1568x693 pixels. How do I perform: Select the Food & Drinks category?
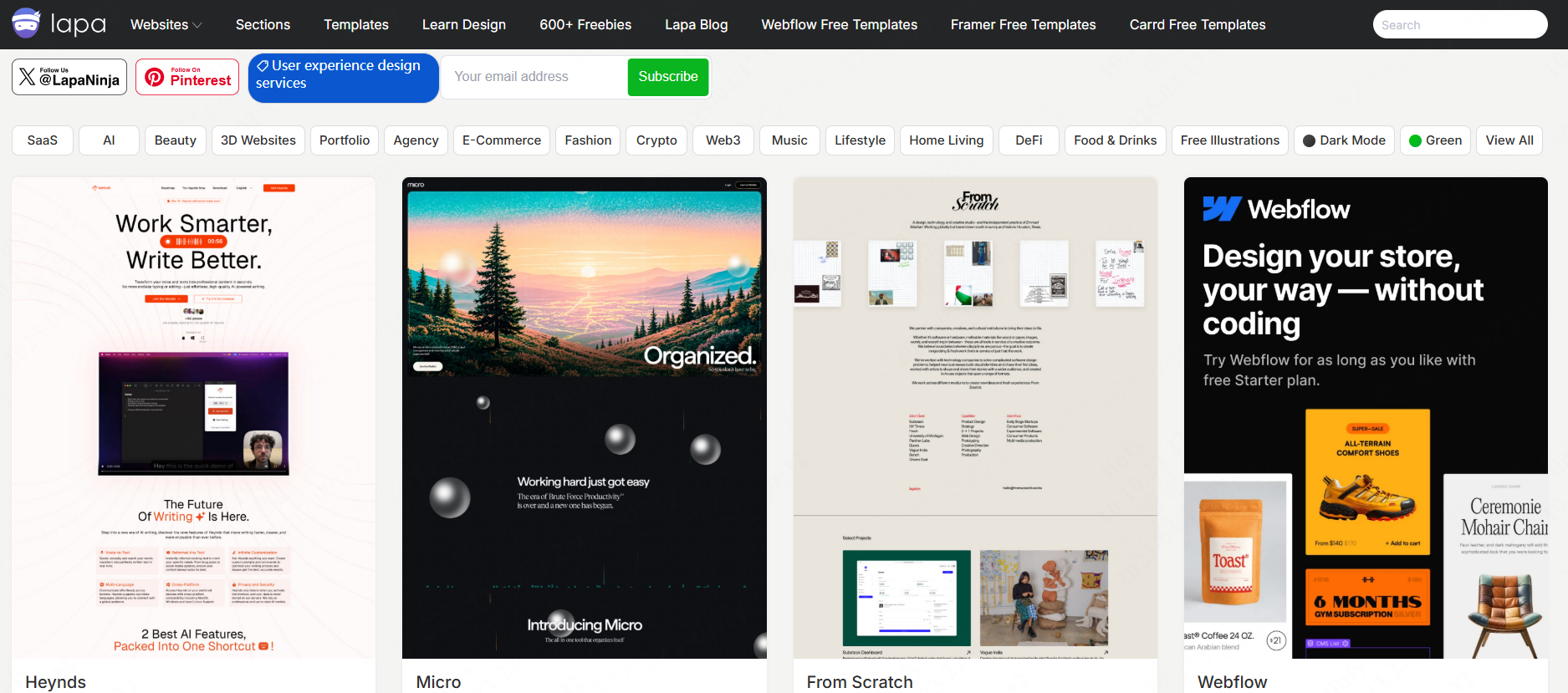(x=1116, y=140)
